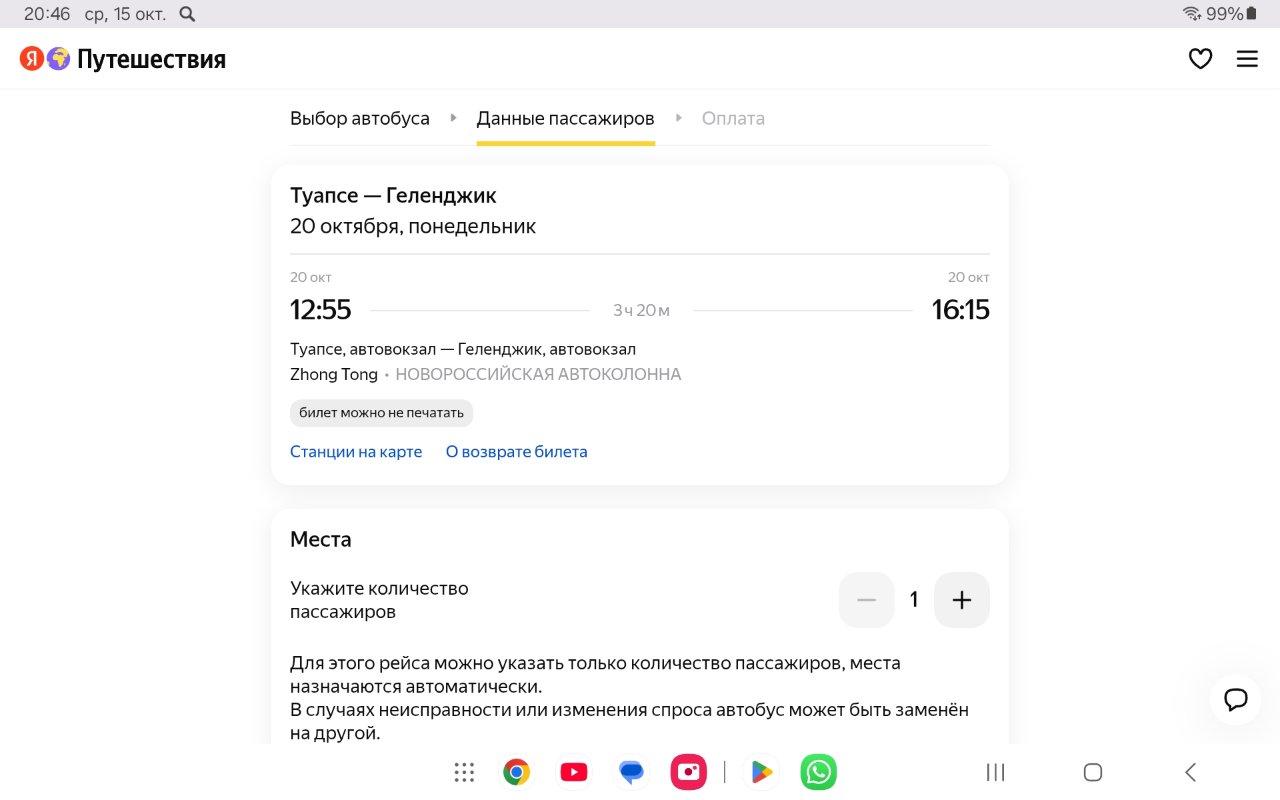Launch Chrome from the dock
1280x800 pixels.
pyautogui.click(x=516, y=772)
